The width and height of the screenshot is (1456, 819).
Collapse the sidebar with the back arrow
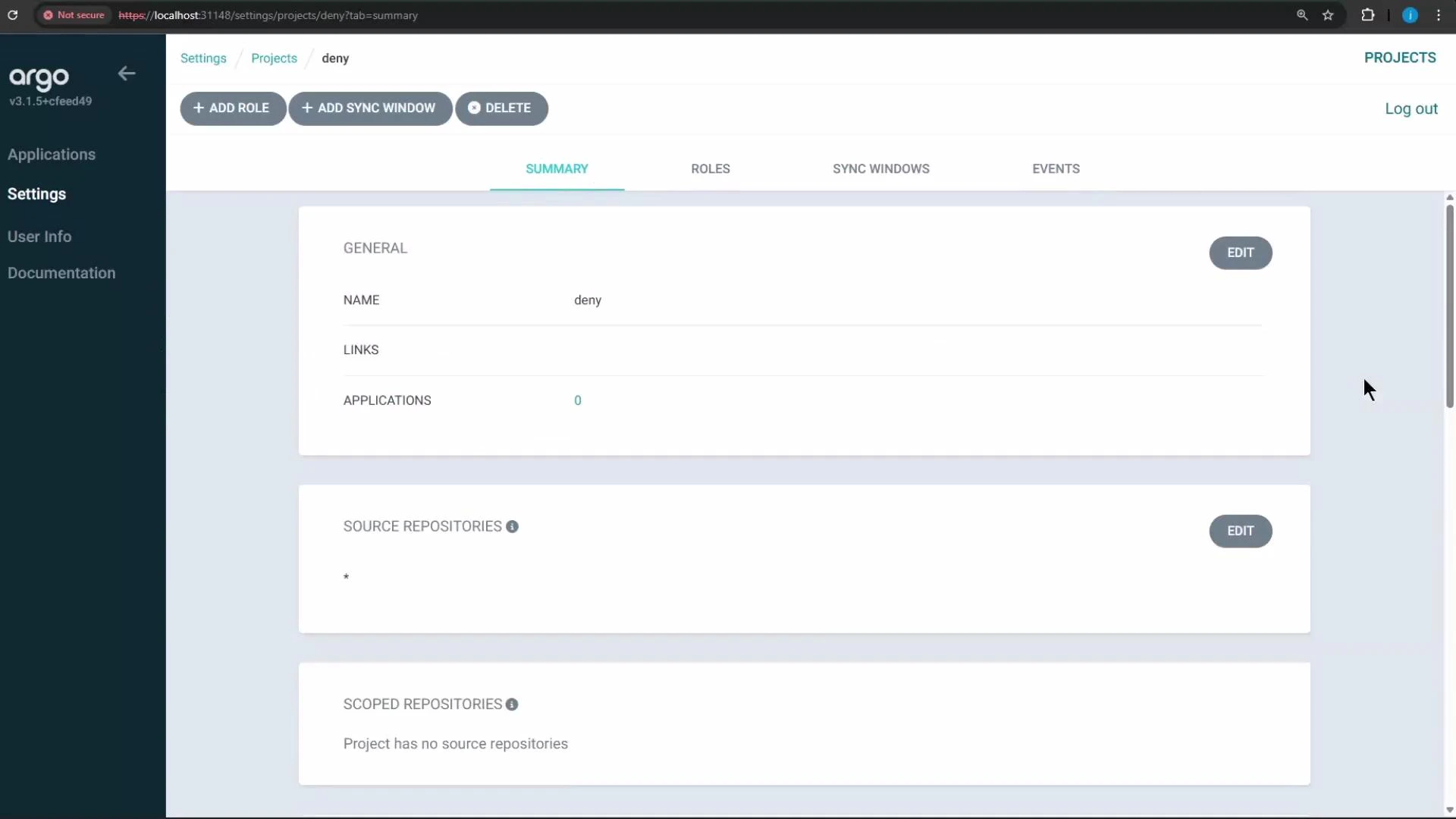pyautogui.click(x=126, y=73)
